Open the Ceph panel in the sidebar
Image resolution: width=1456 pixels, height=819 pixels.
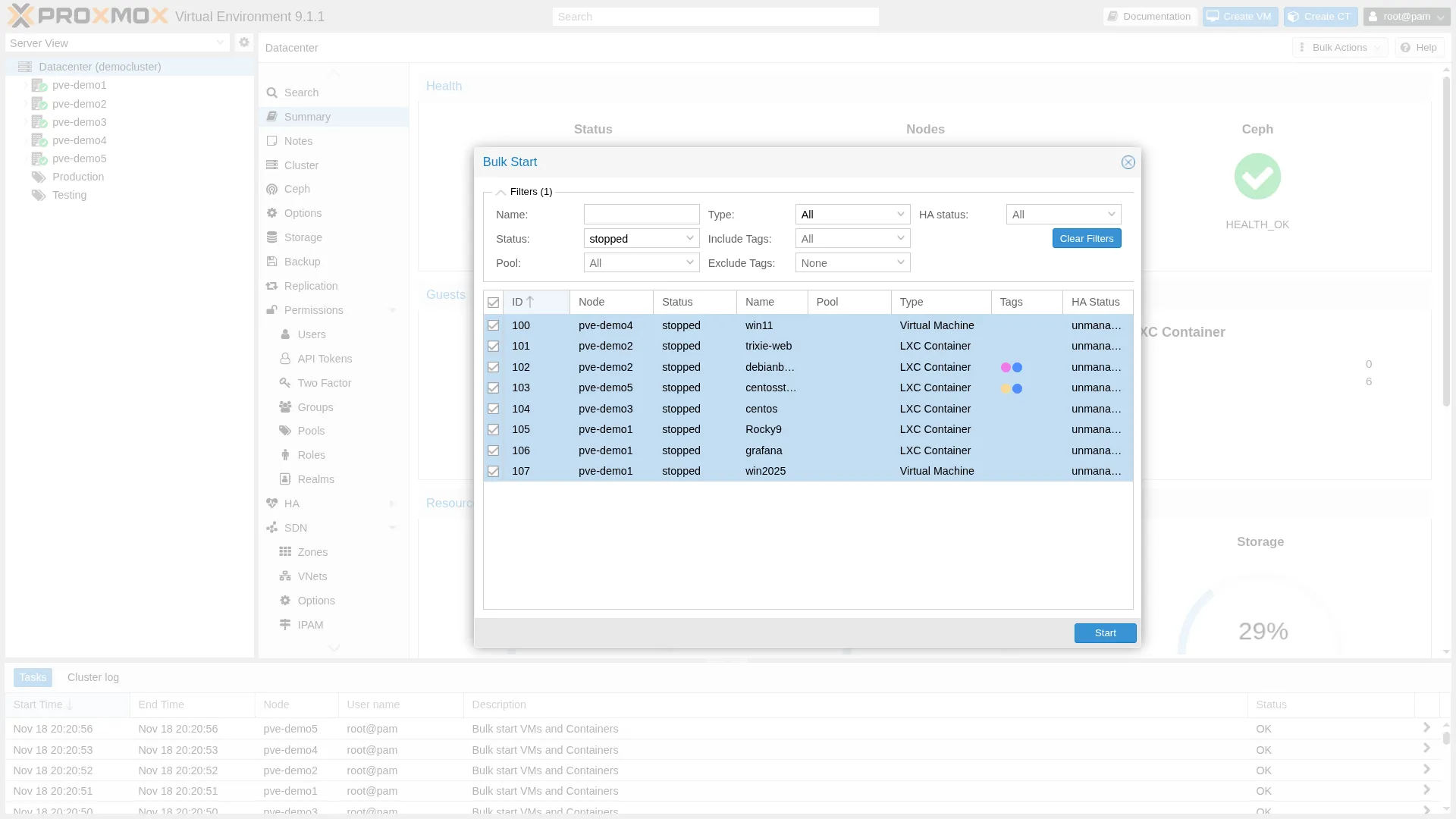click(x=296, y=188)
